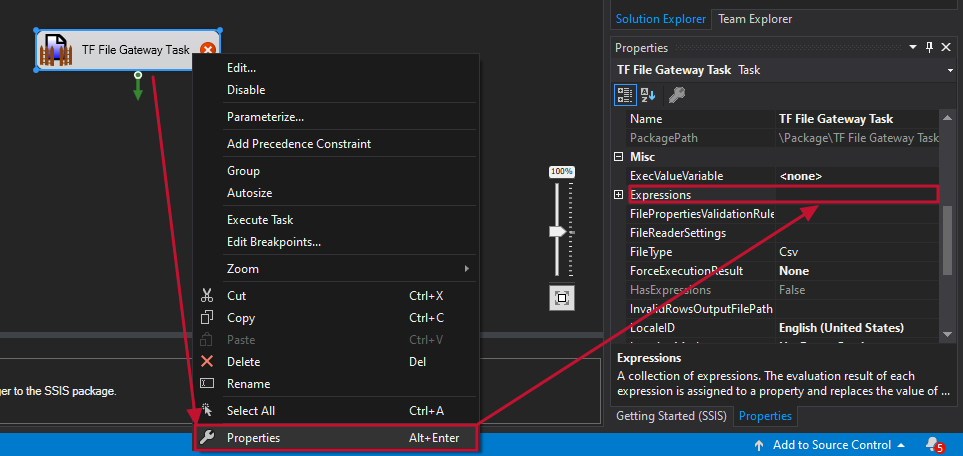Select the FilePropertiesValidationRule property row

coord(782,214)
